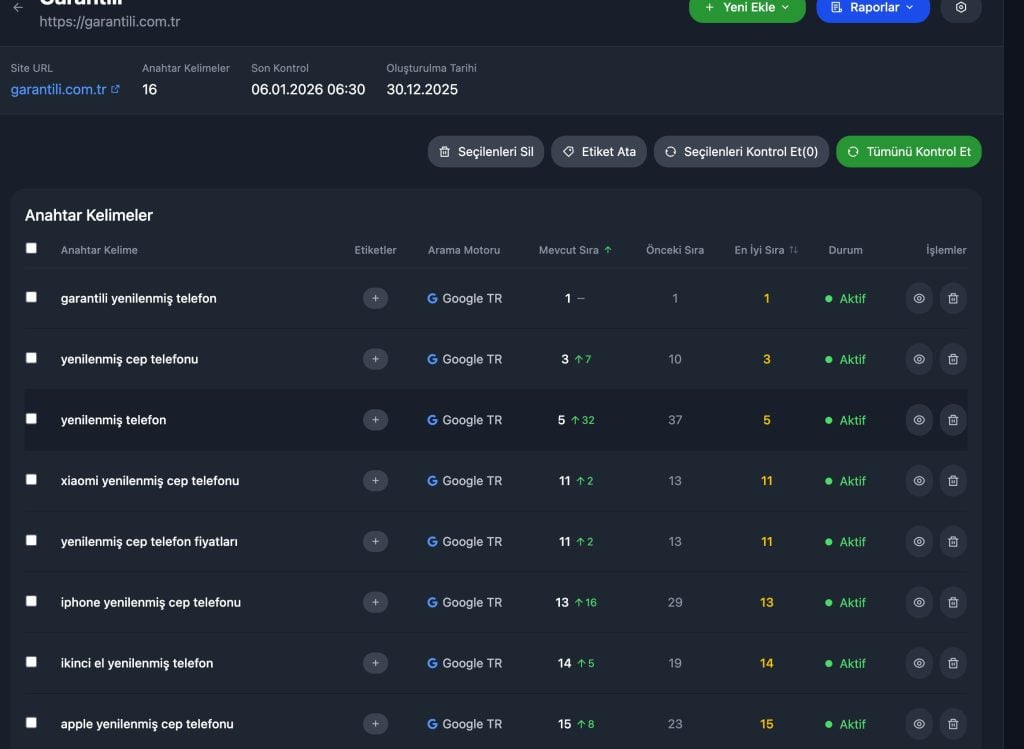This screenshot has width=1024, height=749.
Task: View details of 'yenilenmiş telefon' via eye icon
Action: (x=919, y=420)
